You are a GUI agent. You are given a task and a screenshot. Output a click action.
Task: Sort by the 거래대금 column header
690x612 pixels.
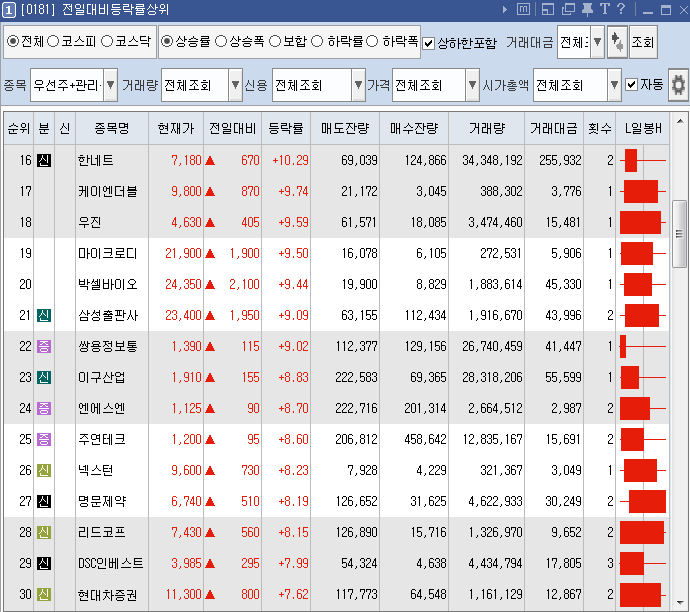(x=554, y=128)
